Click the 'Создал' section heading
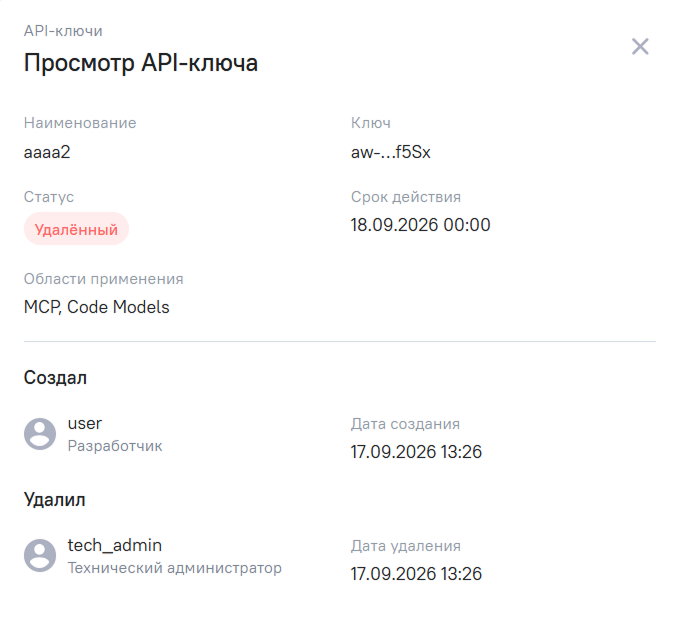The width and height of the screenshot is (689, 640). [x=55, y=378]
